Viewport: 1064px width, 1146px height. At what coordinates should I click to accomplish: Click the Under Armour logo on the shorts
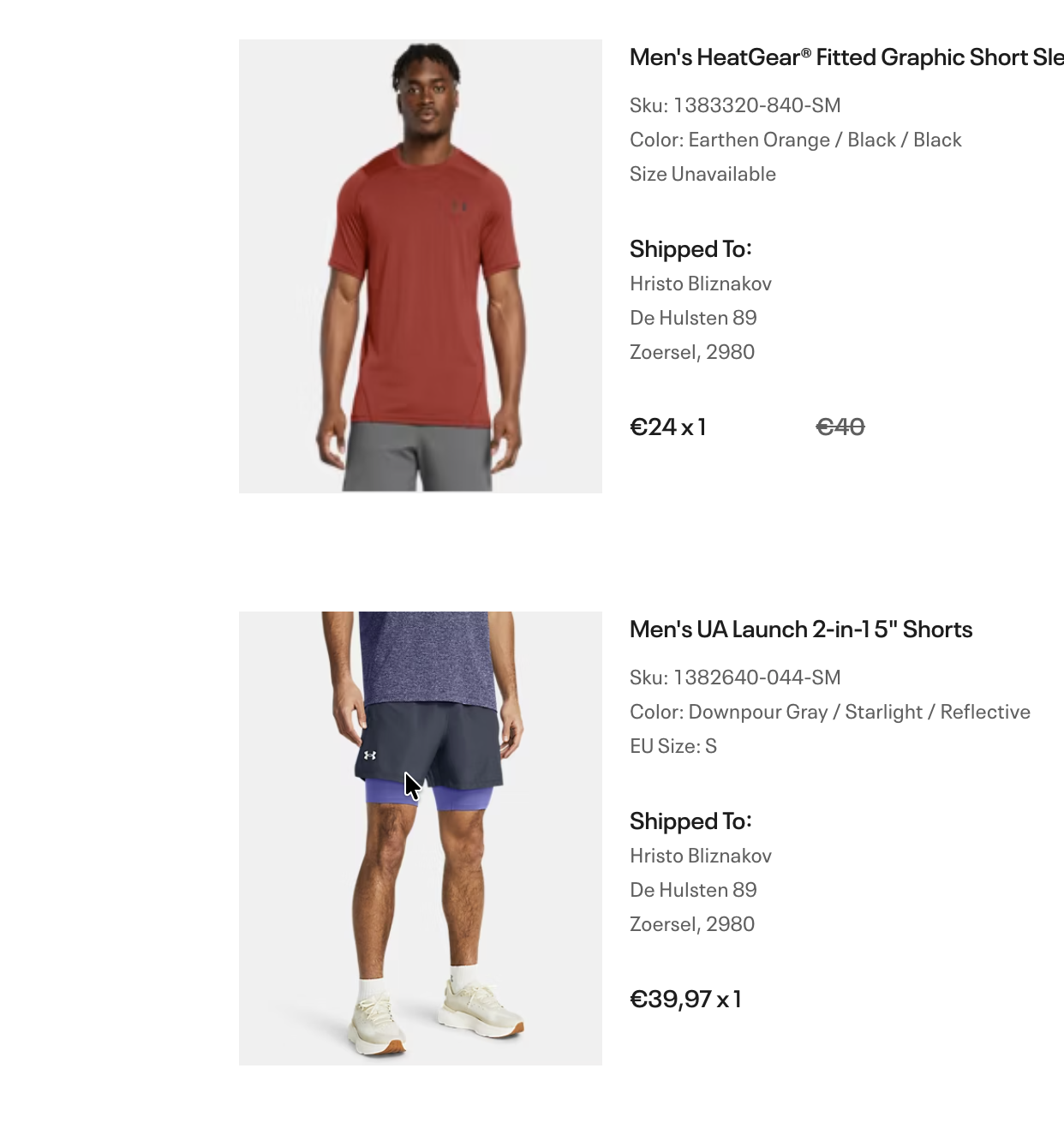369,755
